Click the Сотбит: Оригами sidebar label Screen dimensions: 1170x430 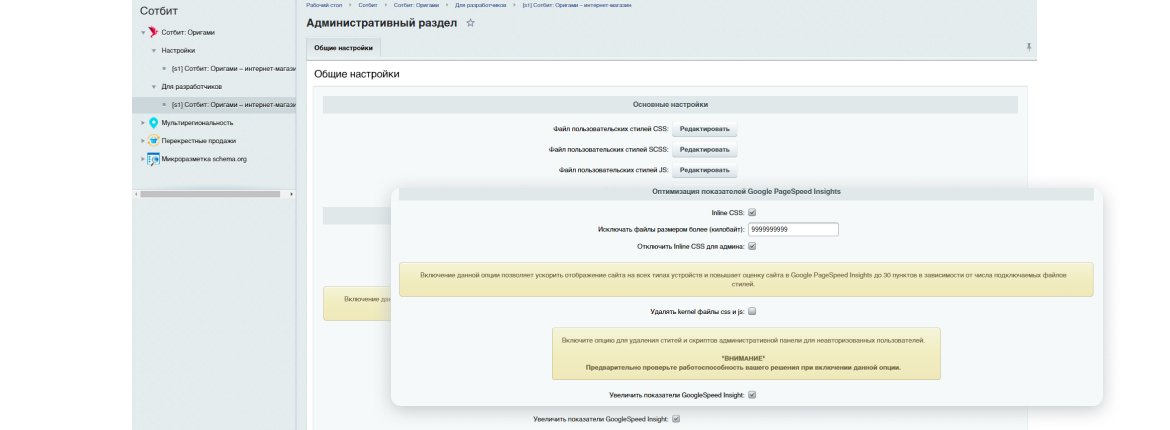tap(188, 33)
